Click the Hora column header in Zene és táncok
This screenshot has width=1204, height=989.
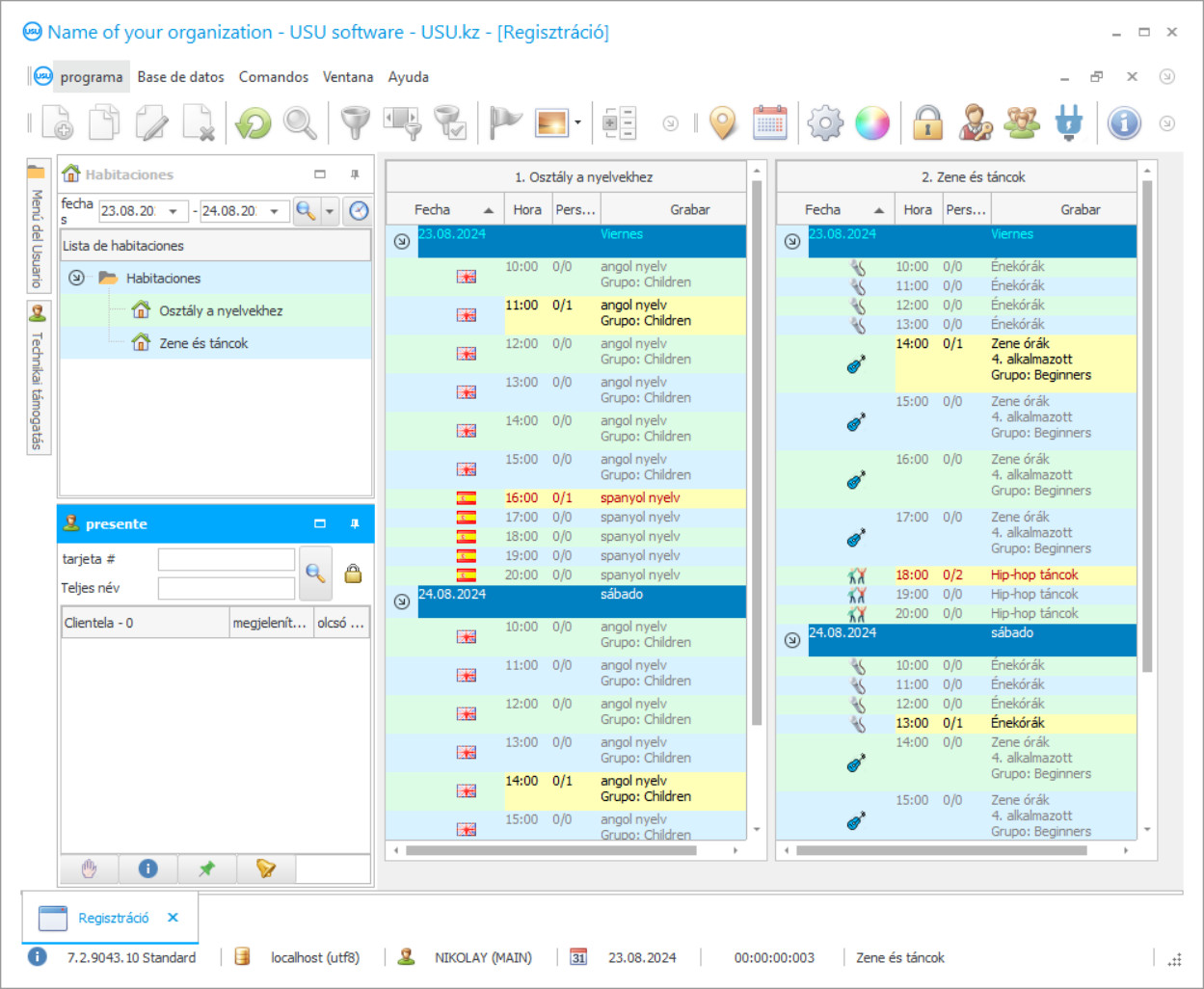click(x=917, y=209)
